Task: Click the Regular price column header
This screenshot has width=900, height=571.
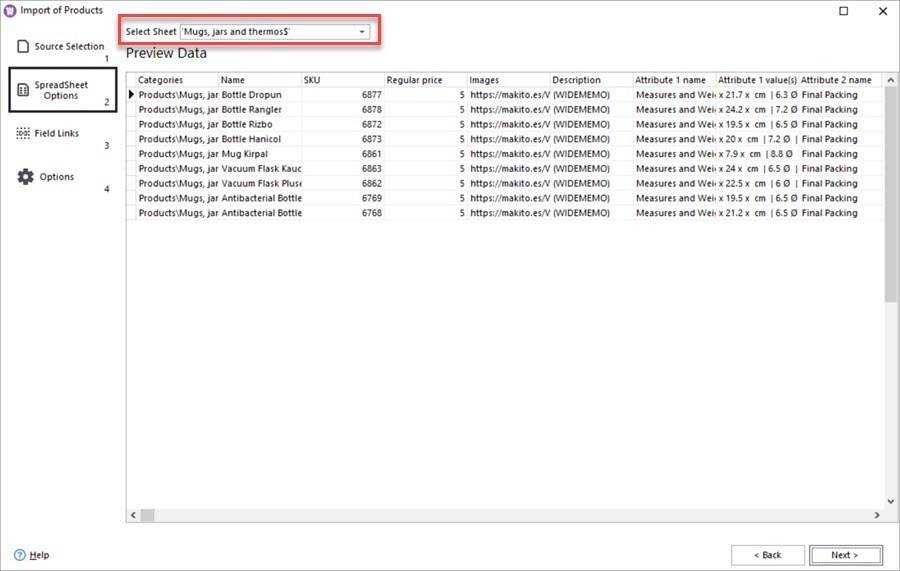Action: (424, 80)
